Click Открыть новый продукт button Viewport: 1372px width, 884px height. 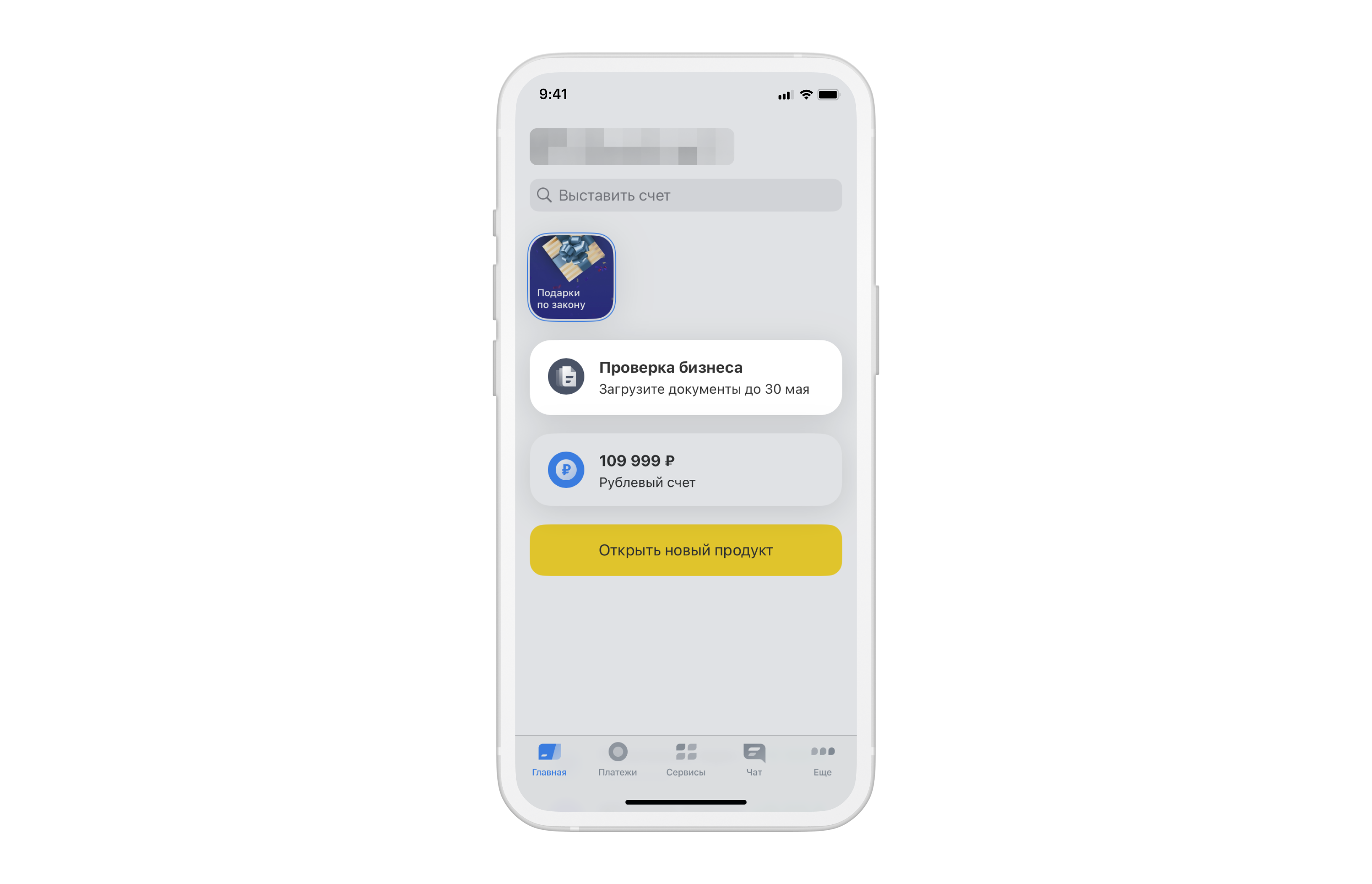coord(686,549)
